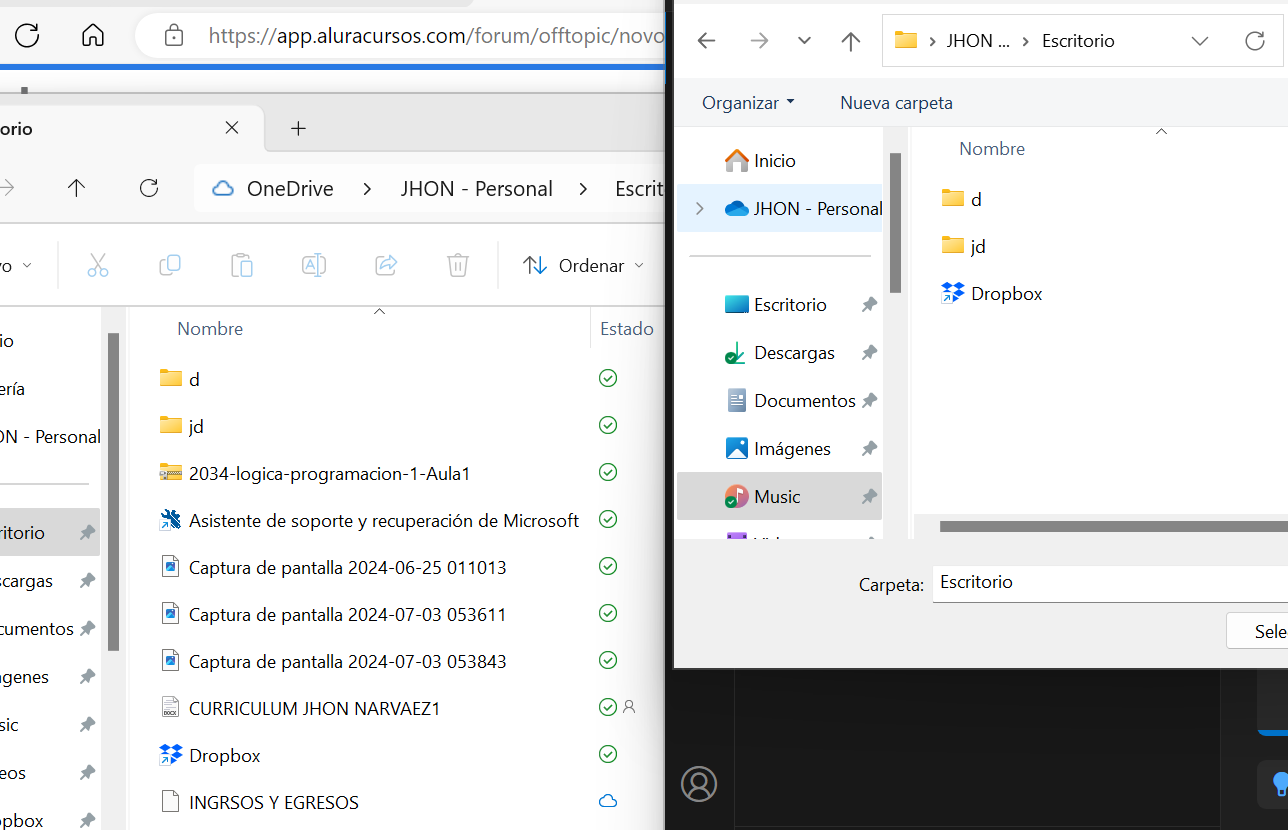The height and width of the screenshot is (830, 1288).
Task: Click the Carpeta text field
Action: pos(1110,583)
